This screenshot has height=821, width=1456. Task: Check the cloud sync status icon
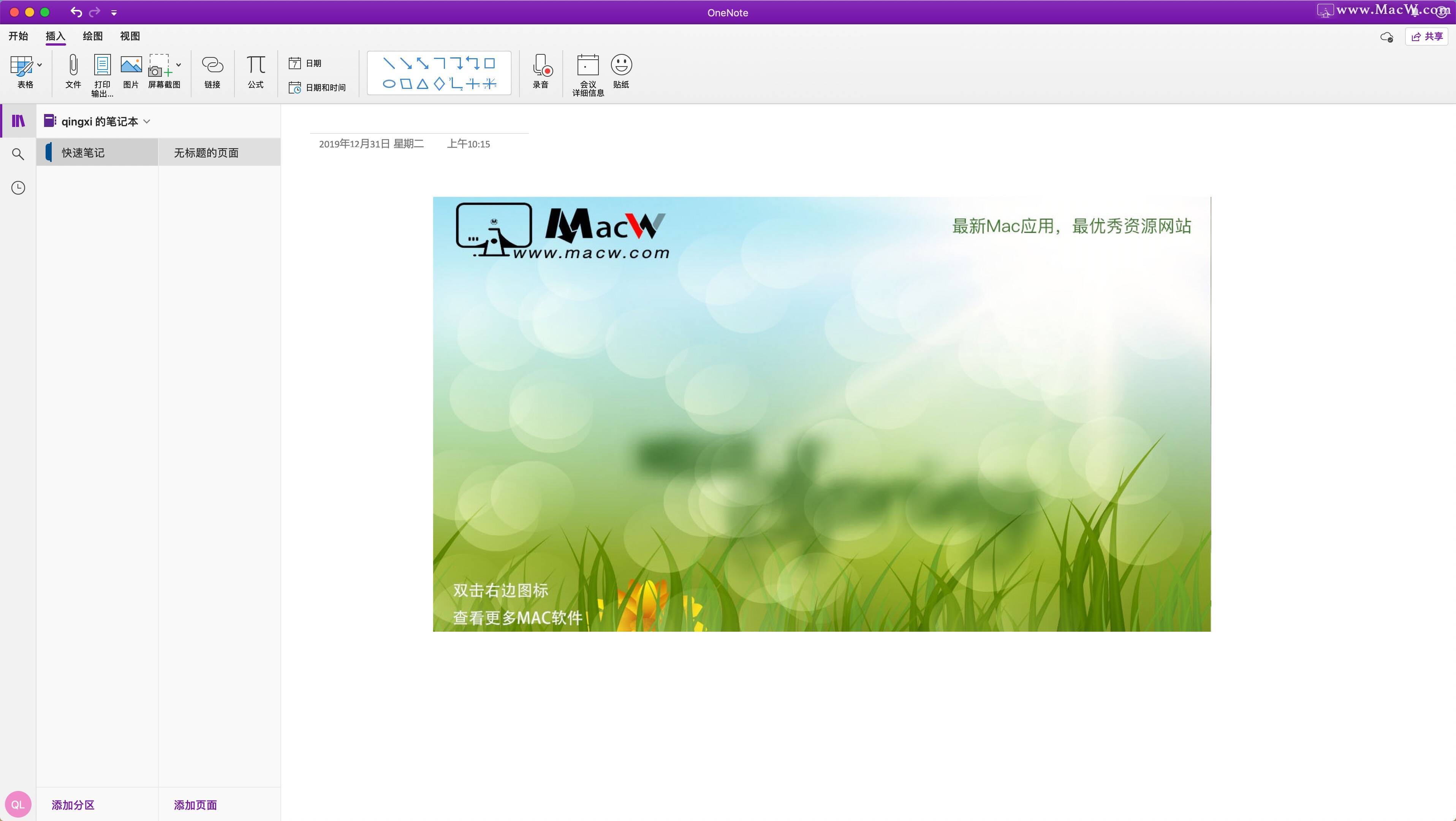1386,37
